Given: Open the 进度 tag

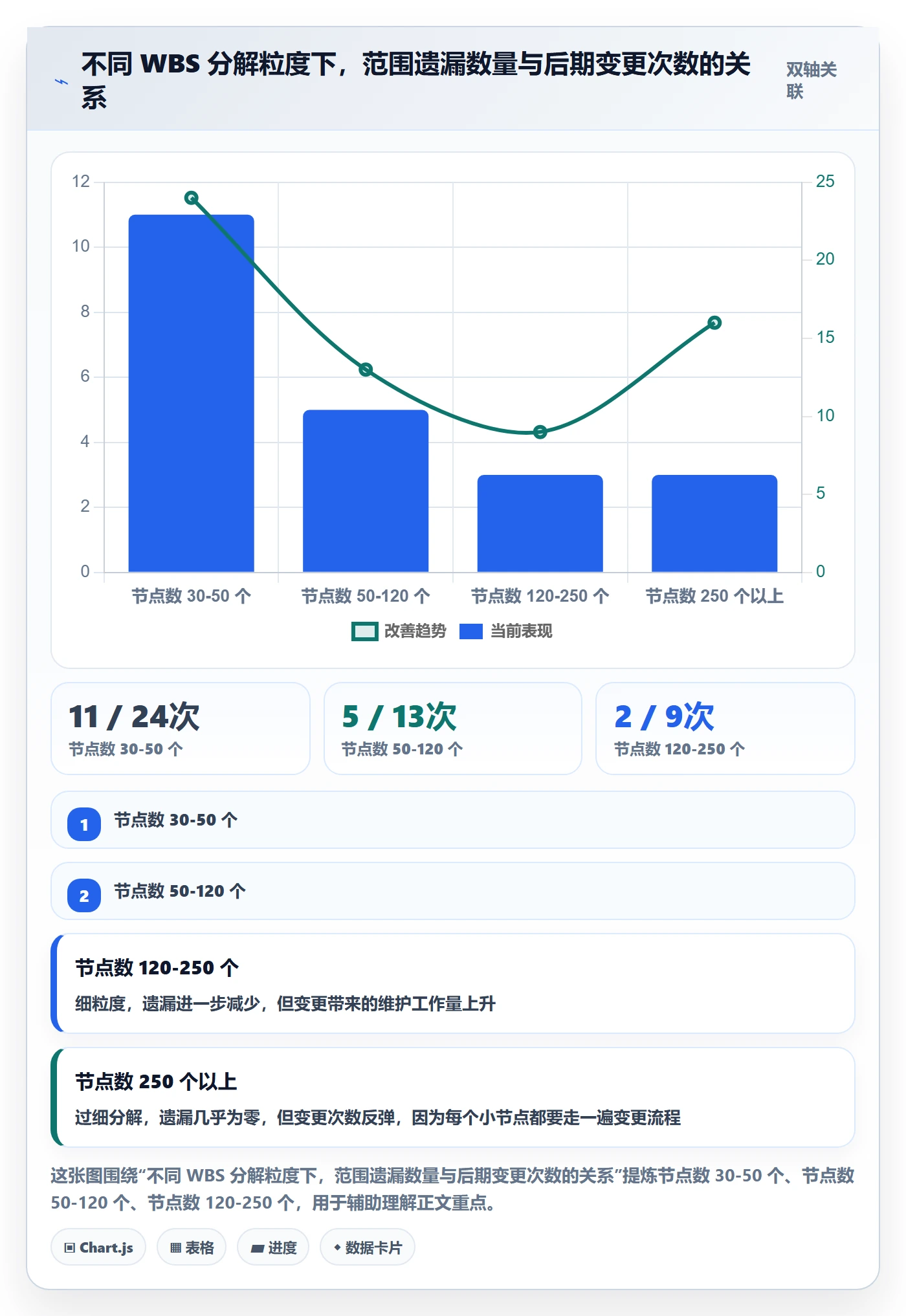Looking at the screenshot, I should [273, 1247].
